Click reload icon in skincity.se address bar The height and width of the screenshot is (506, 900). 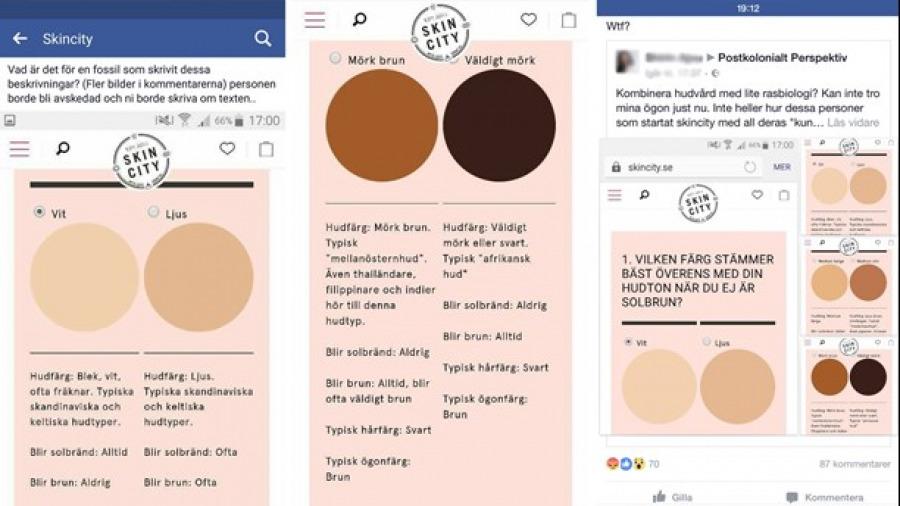pyautogui.click(x=750, y=167)
